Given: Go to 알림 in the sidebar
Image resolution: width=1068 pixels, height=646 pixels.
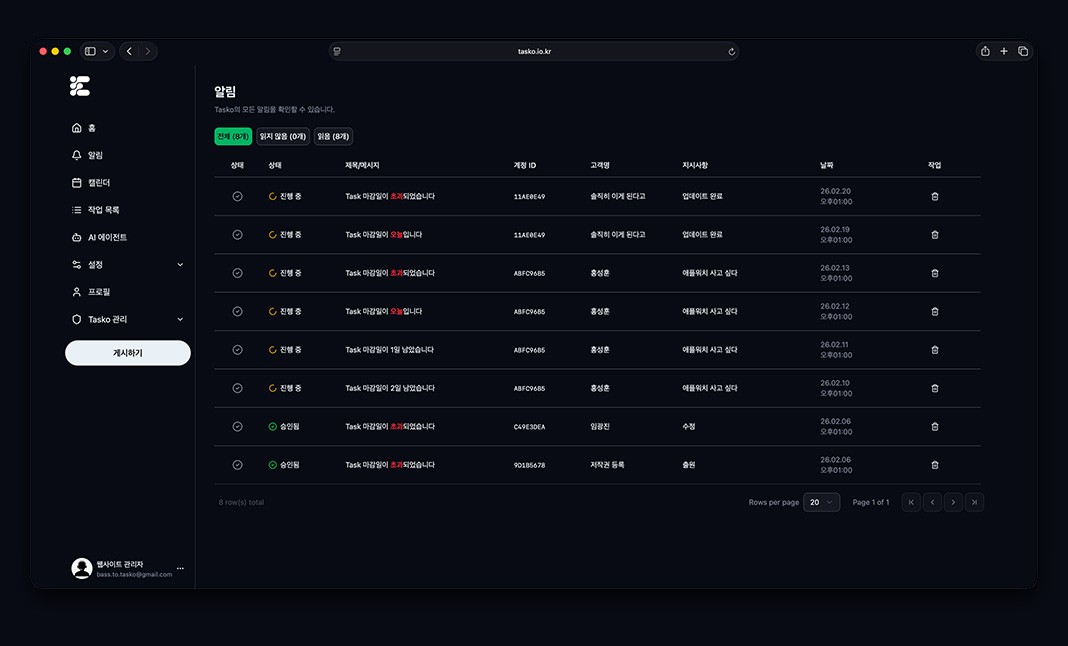Looking at the screenshot, I should point(87,155).
